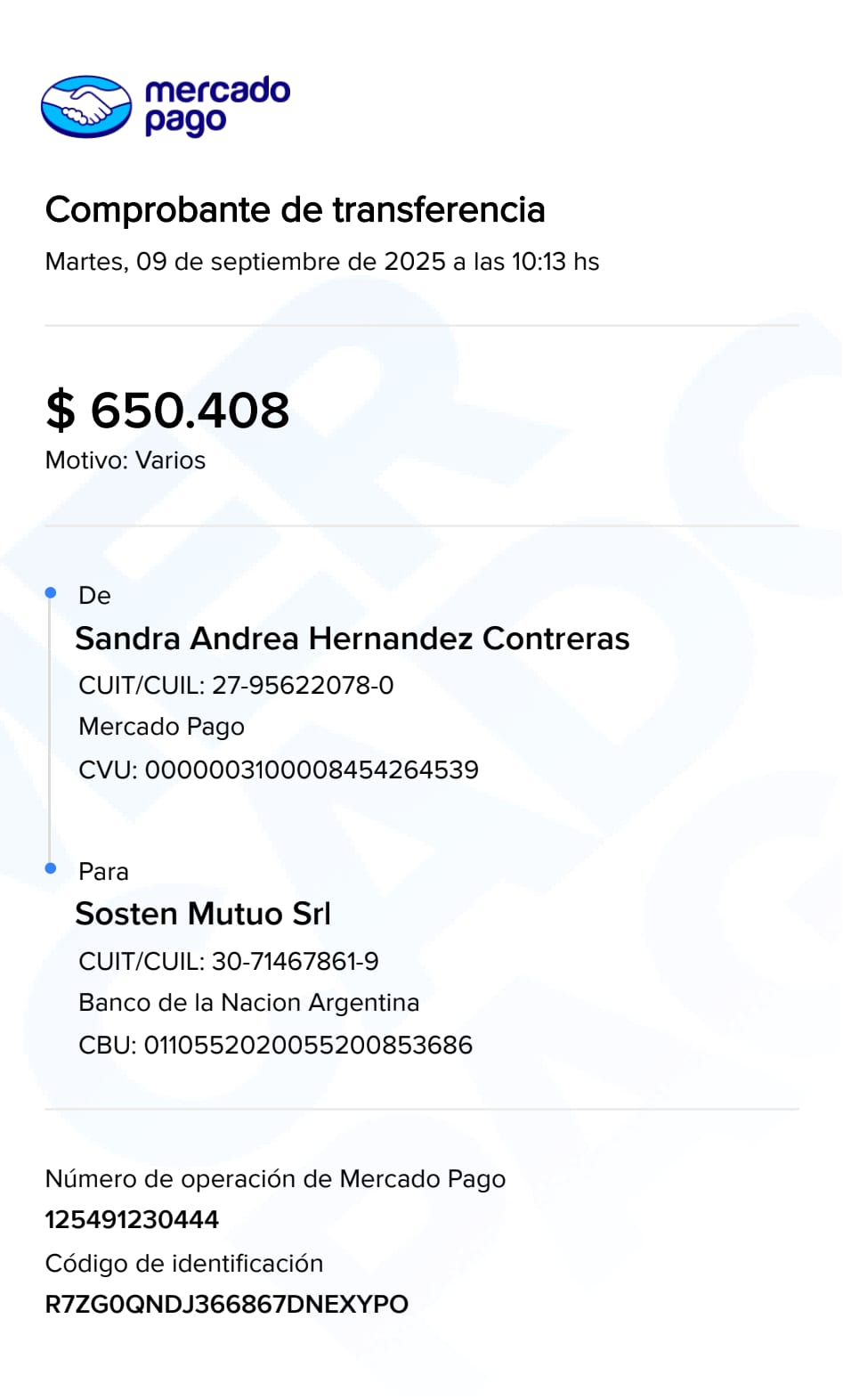Select the Comprobante de transferencia heading
Image resolution: width=843 pixels, height=1400 pixels.
point(295,210)
